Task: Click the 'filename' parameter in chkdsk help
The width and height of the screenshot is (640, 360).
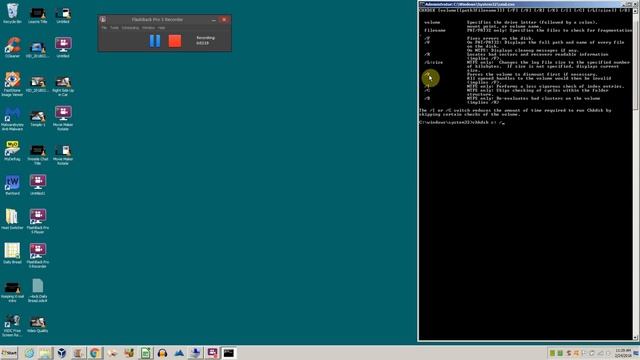Action: pyautogui.click(x=435, y=30)
